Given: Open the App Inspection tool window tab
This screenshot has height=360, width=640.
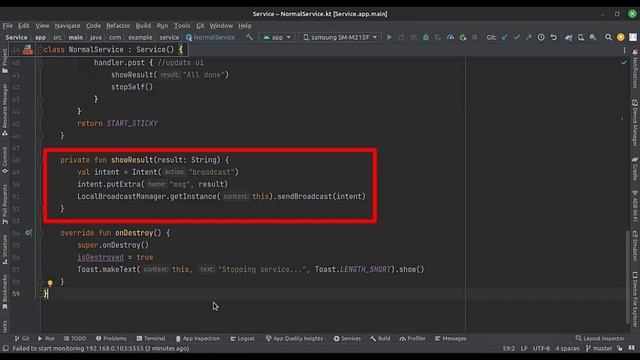Looking at the screenshot, I should 198,338.
